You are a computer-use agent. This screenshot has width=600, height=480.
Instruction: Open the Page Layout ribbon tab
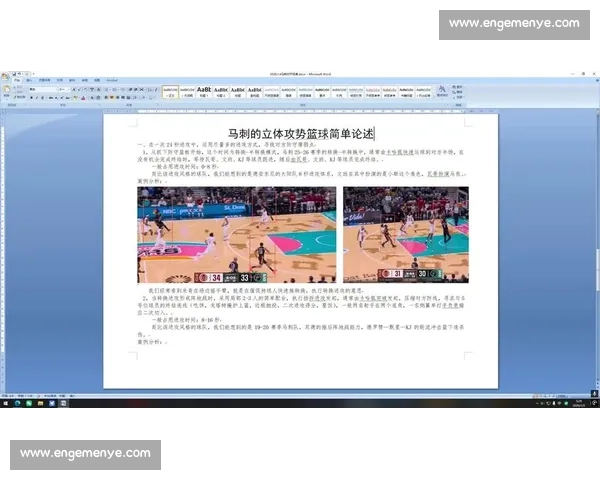(x=44, y=80)
